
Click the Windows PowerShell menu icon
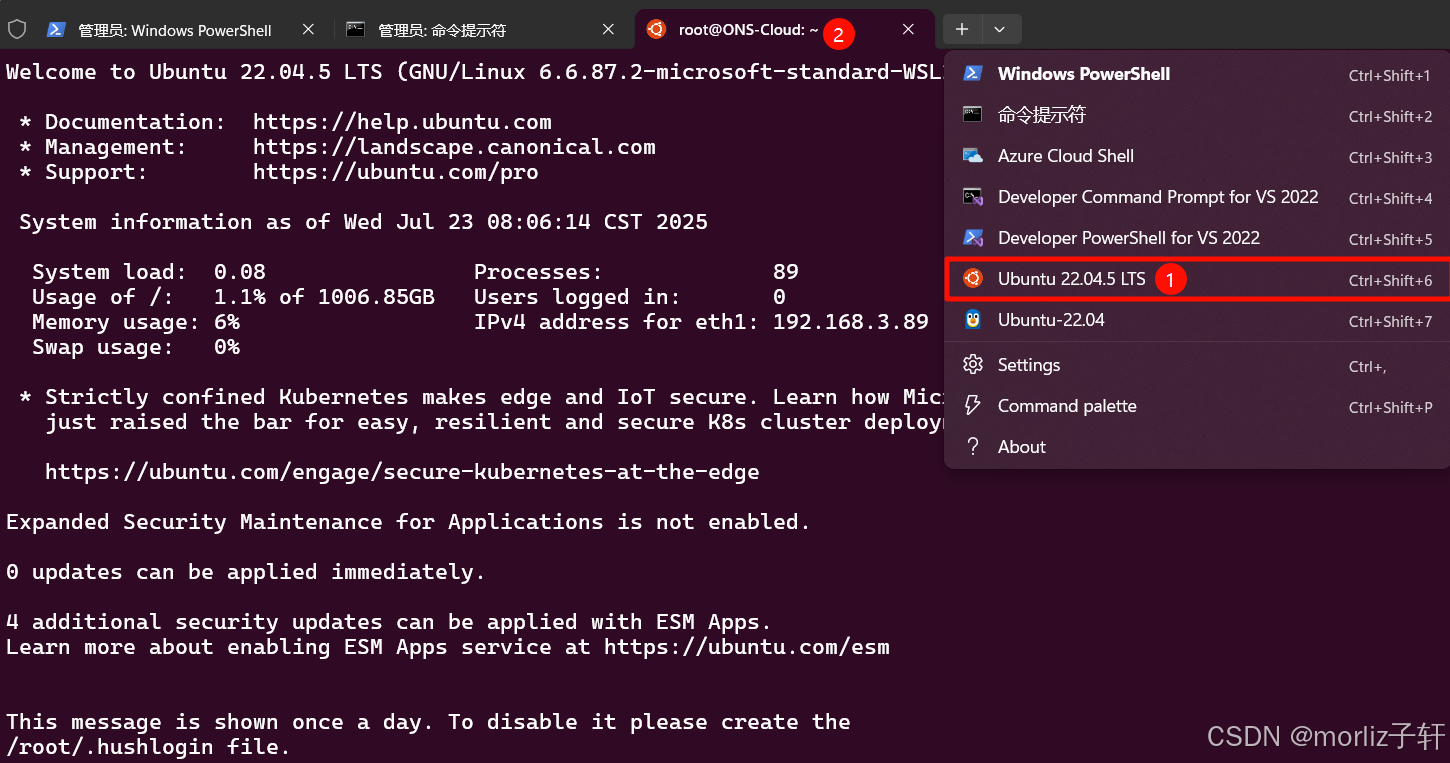click(x=972, y=73)
